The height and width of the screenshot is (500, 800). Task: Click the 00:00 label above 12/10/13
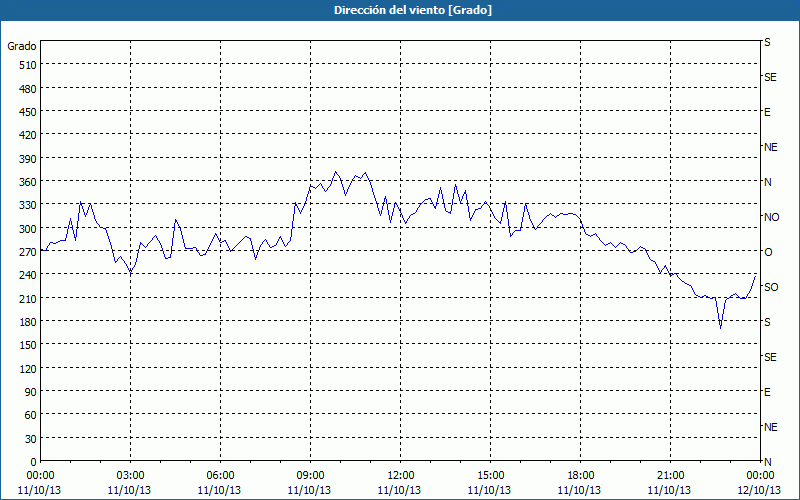coord(760,476)
